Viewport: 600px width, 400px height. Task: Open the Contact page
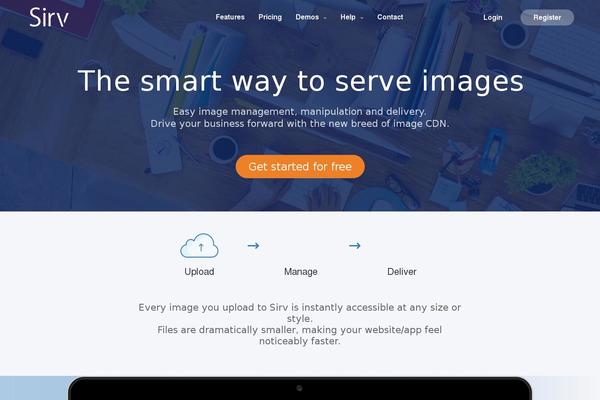(390, 17)
